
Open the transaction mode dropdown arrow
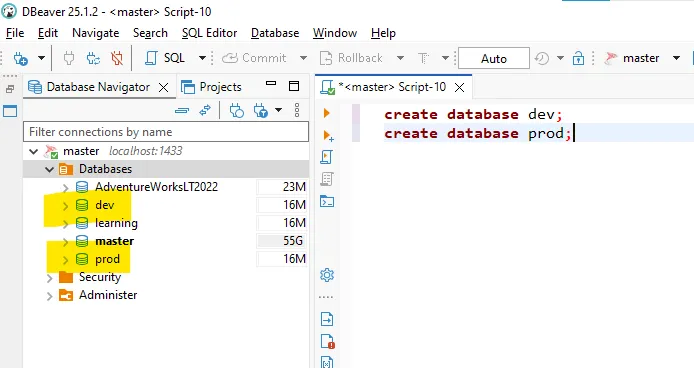(445, 58)
